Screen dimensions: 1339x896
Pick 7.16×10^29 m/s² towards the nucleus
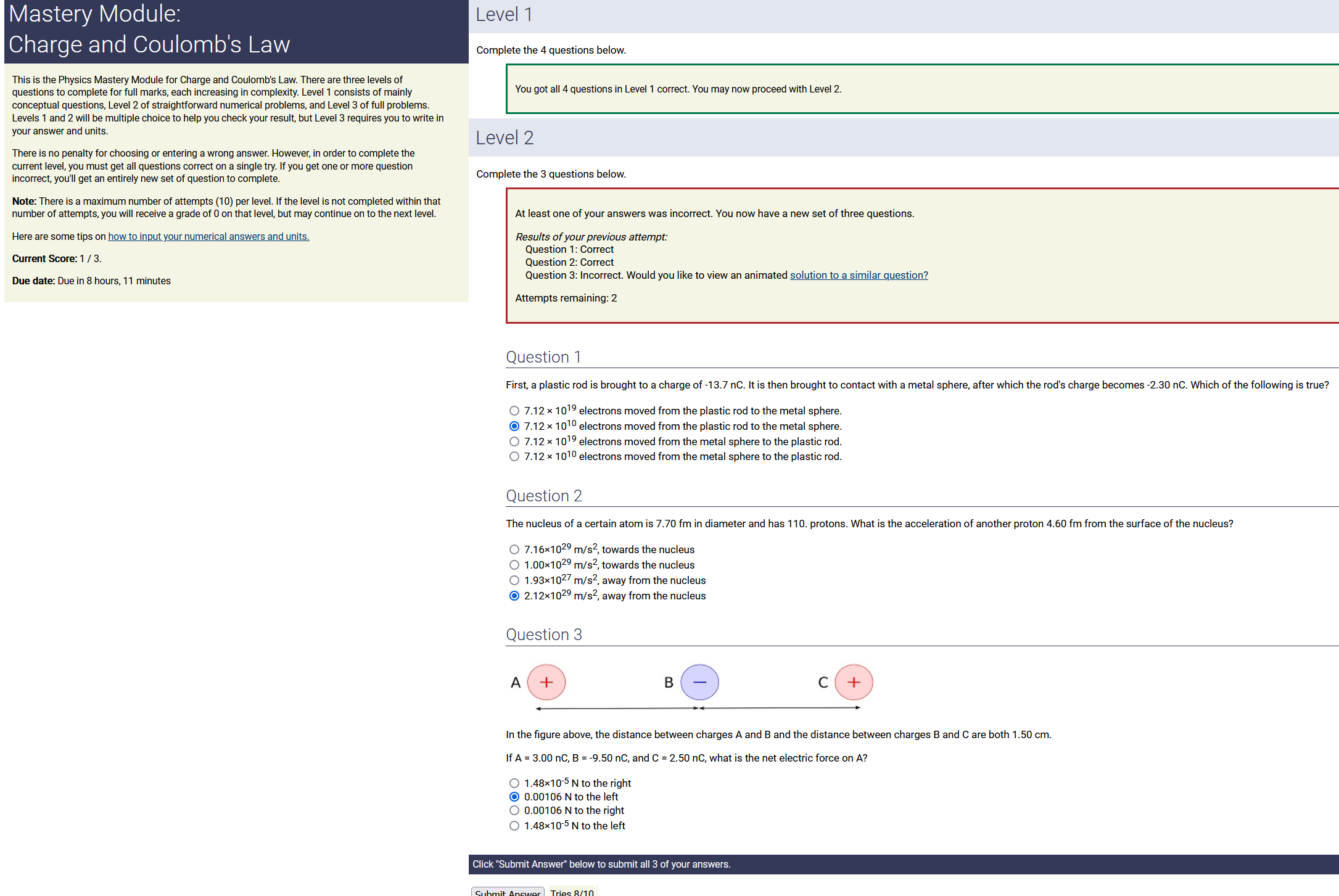[x=514, y=549]
